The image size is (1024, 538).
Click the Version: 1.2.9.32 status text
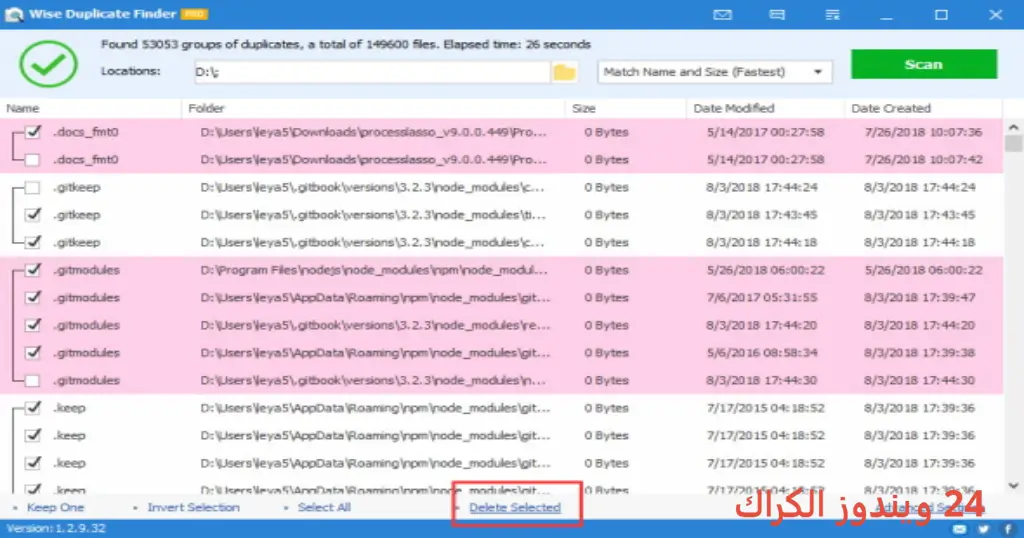click(x=56, y=528)
